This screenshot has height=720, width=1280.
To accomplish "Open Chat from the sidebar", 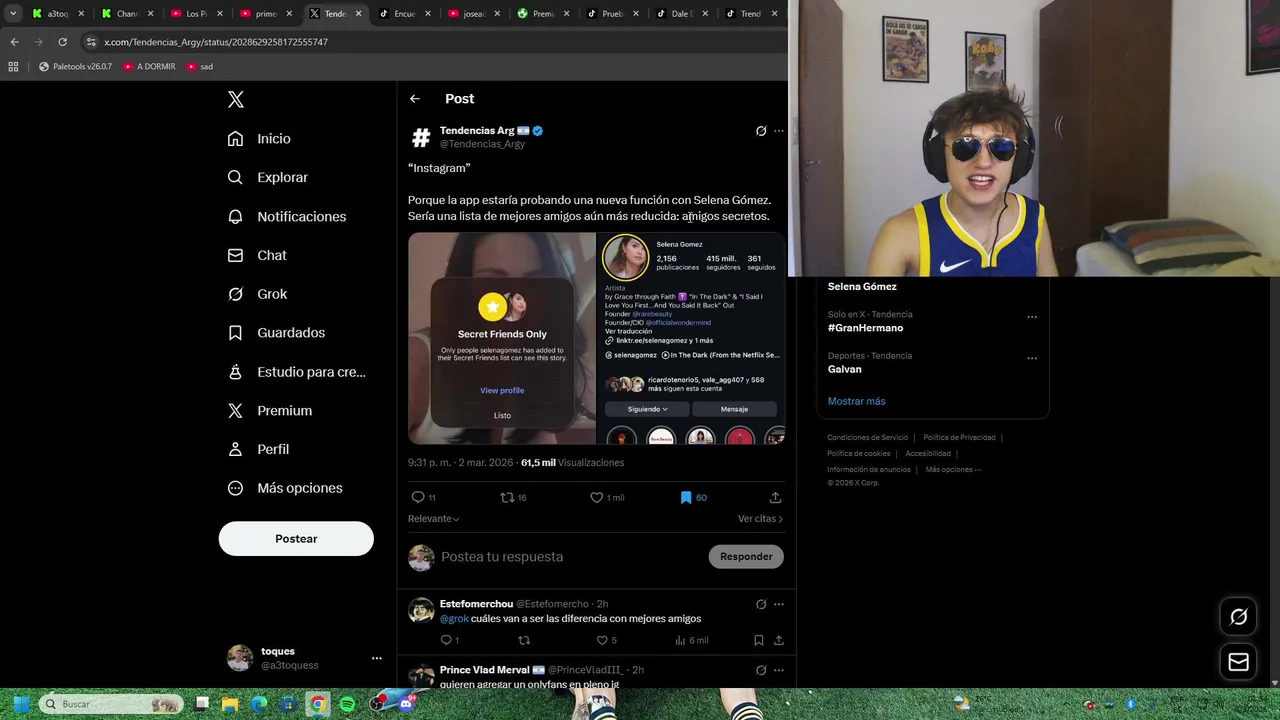I will point(257,255).
